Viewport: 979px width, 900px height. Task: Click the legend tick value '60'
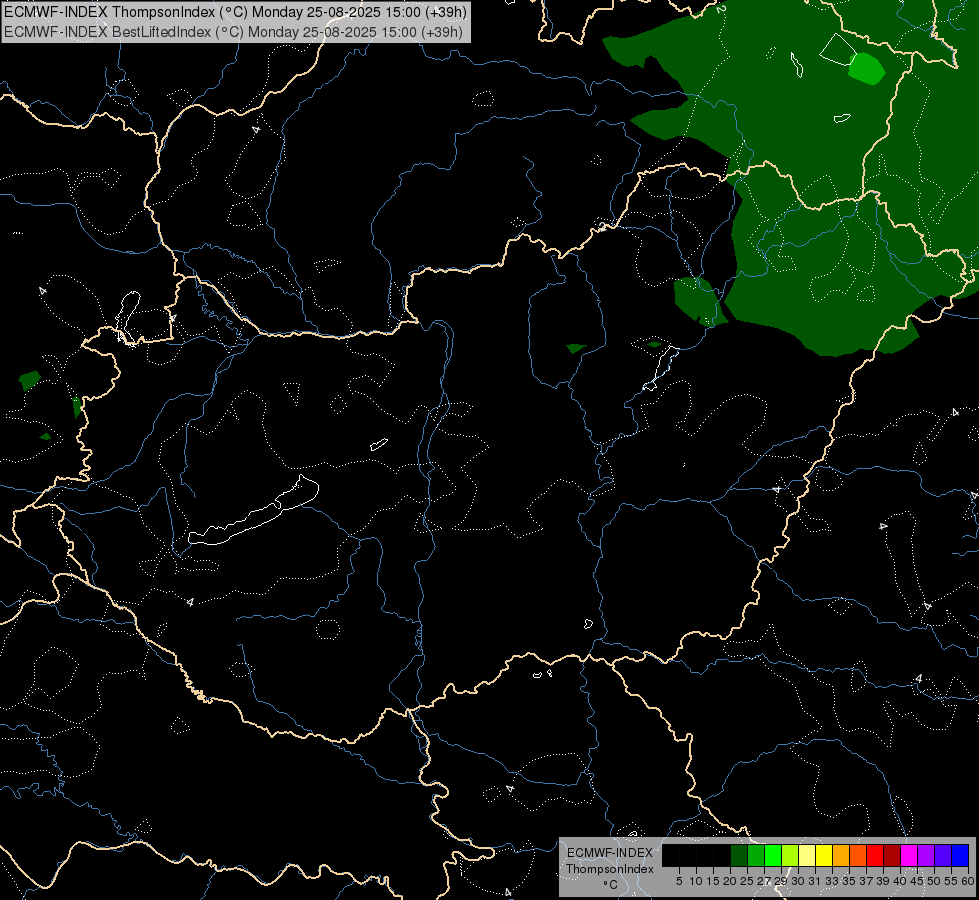click(968, 881)
